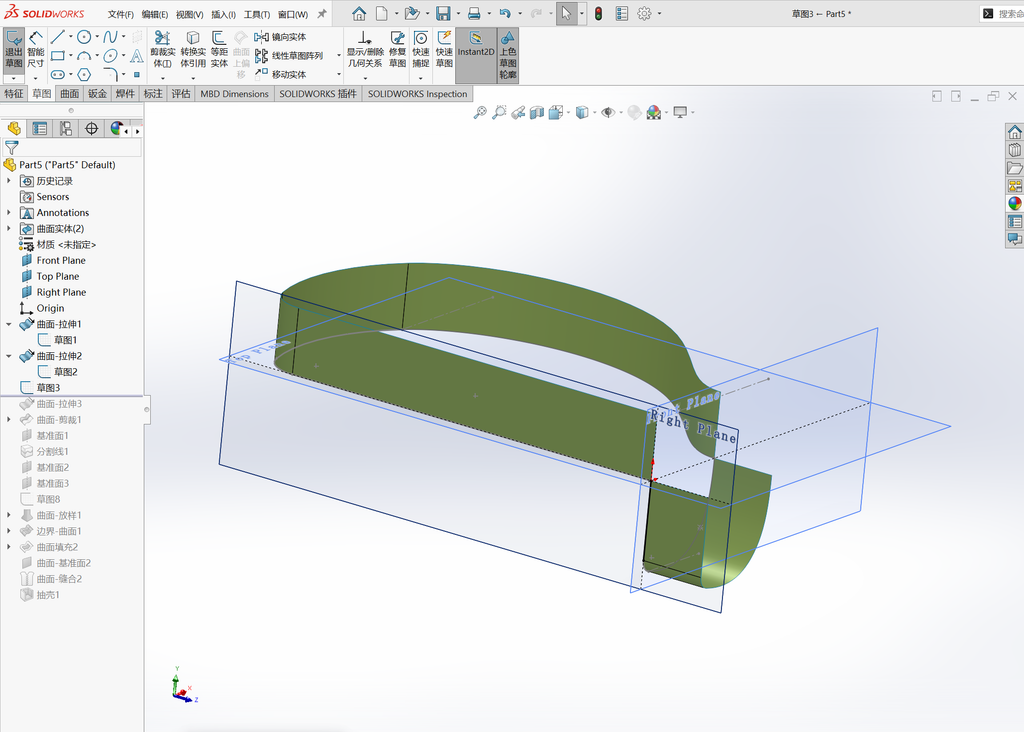Open the Save dropdown arrow
Image resolution: width=1024 pixels, height=732 pixels.
coord(458,14)
